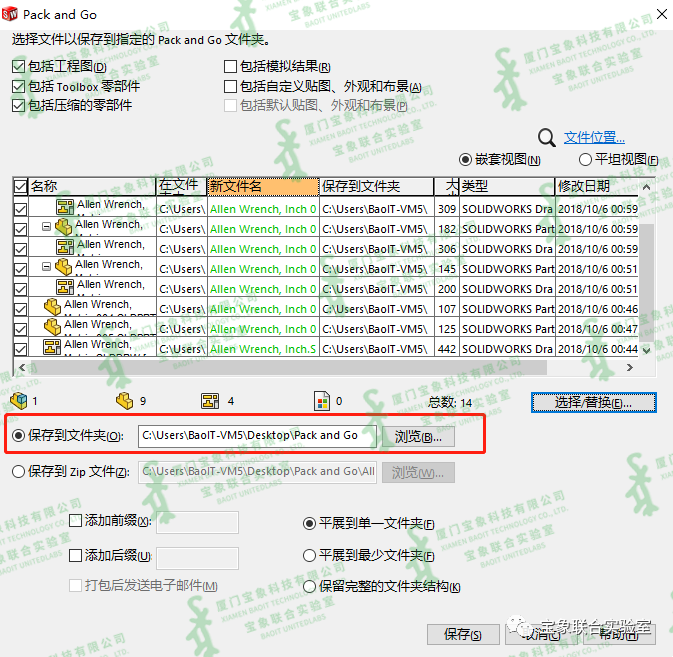Enable 包括自定义贴图、外观和布景 checkbox
This screenshot has height=657, width=673.
tap(230, 87)
